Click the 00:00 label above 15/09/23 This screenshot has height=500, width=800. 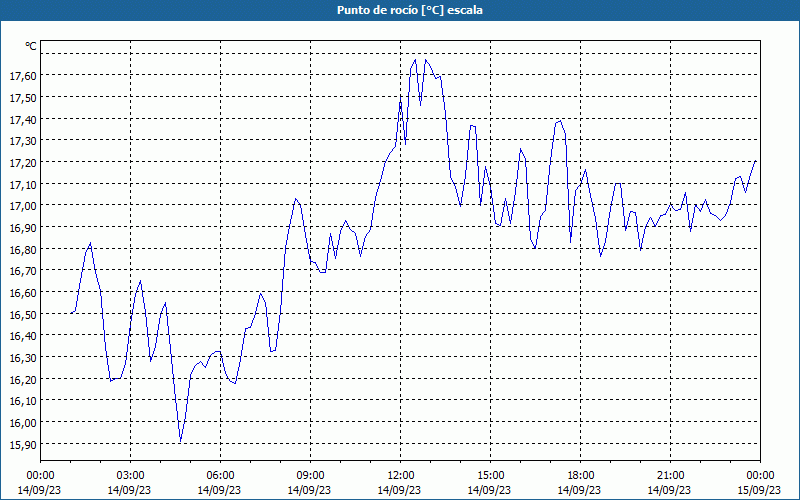pyautogui.click(x=760, y=476)
